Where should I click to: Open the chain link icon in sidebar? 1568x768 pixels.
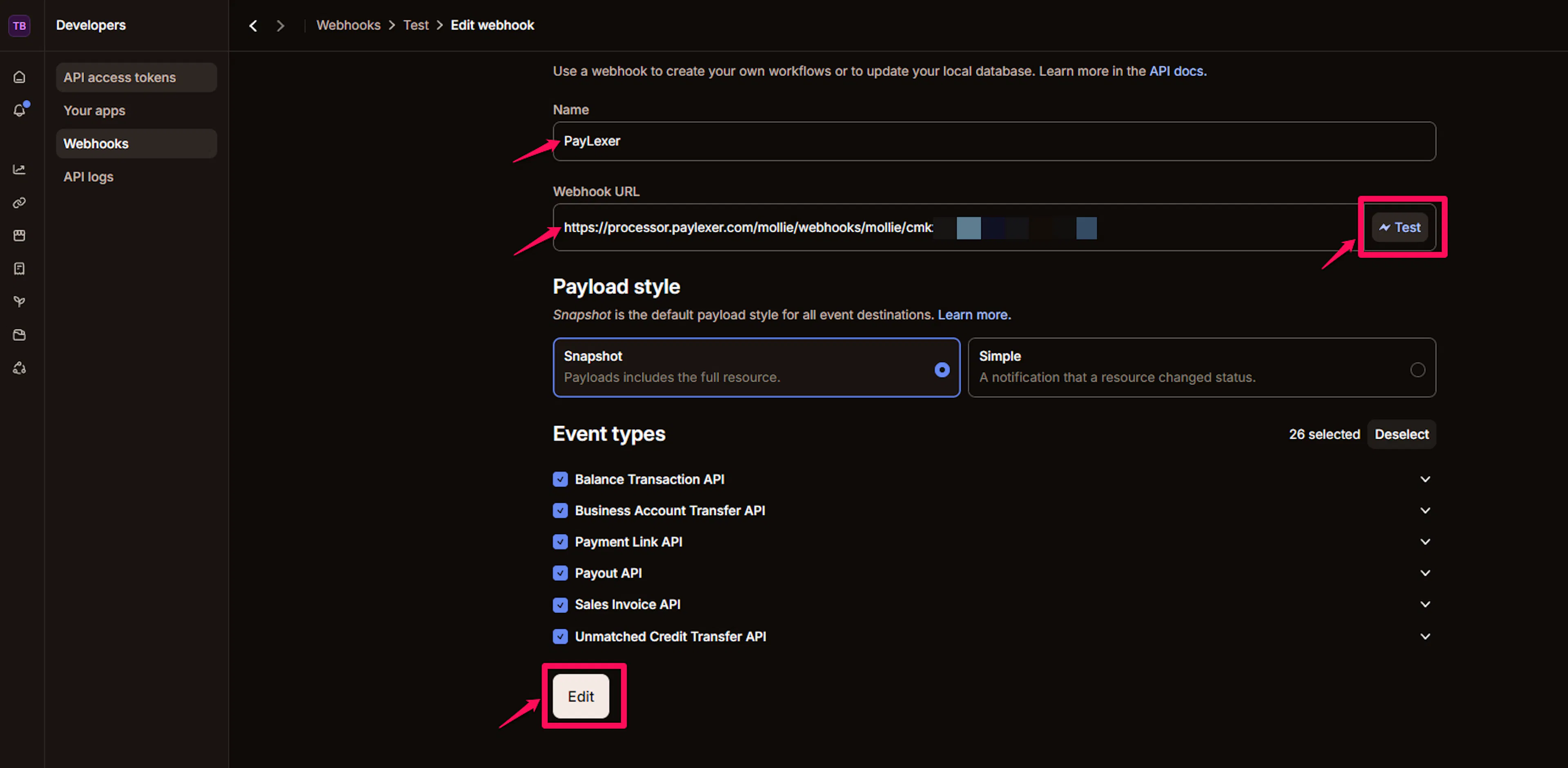20,202
